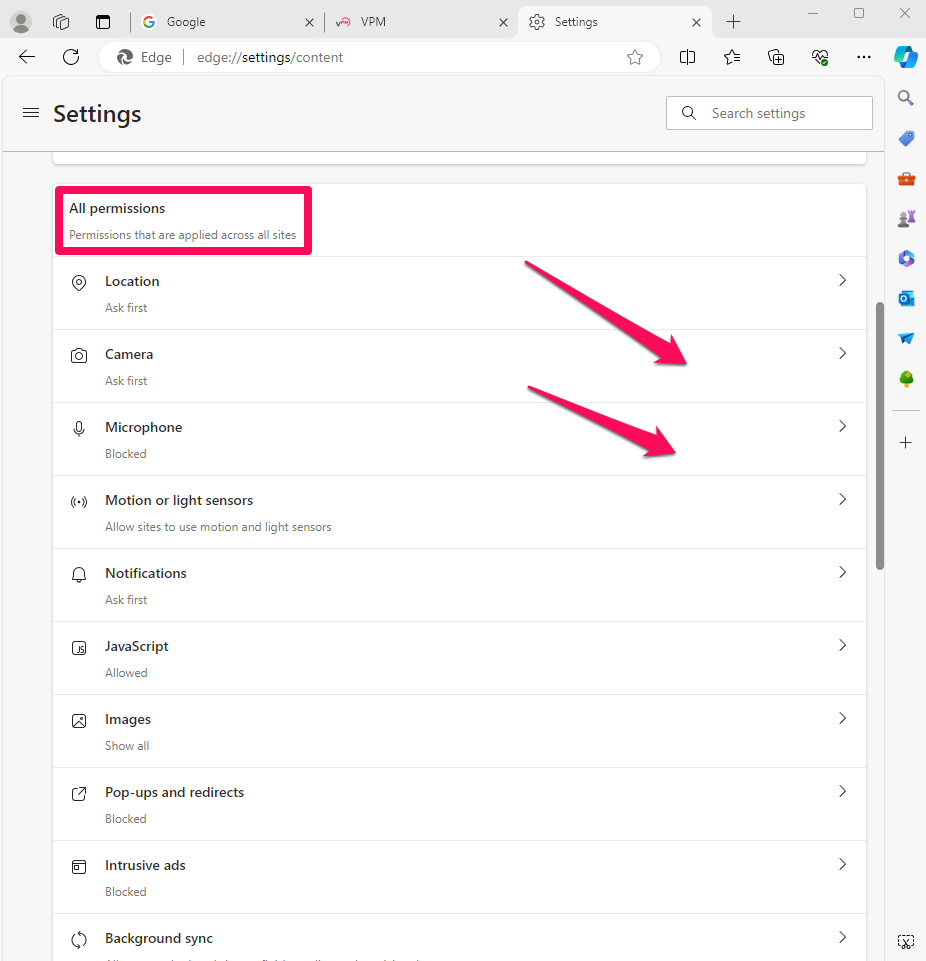Open the Favorites toolbar icon
The height and width of the screenshot is (961, 926).
click(x=731, y=57)
